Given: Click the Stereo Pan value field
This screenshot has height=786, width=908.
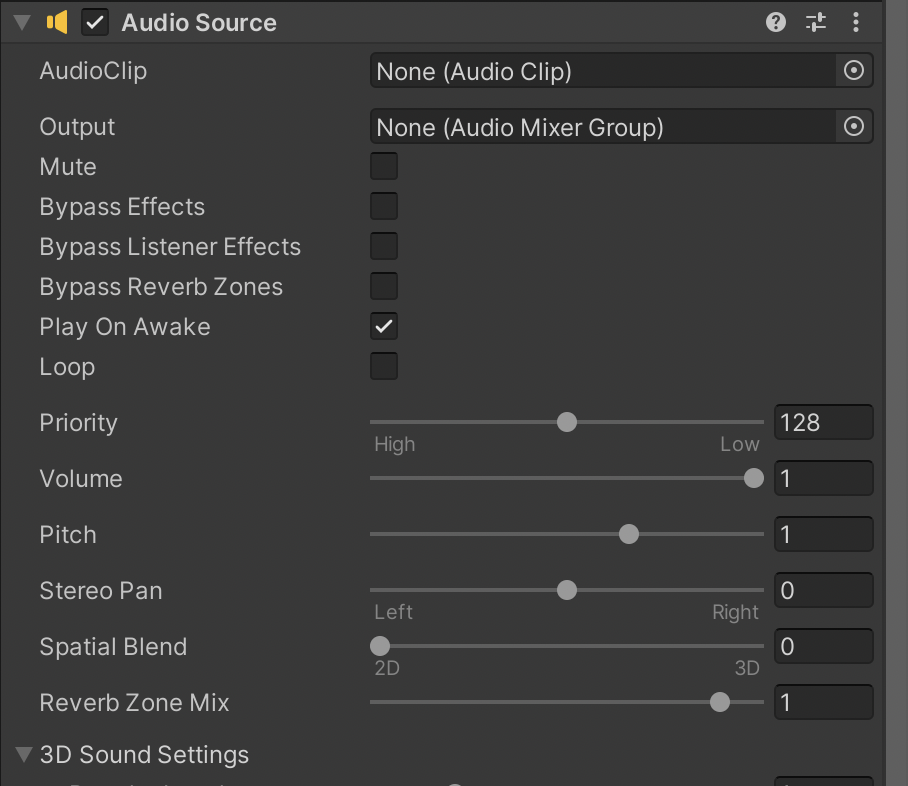Looking at the screenshot, I should [x=824, y=590].
